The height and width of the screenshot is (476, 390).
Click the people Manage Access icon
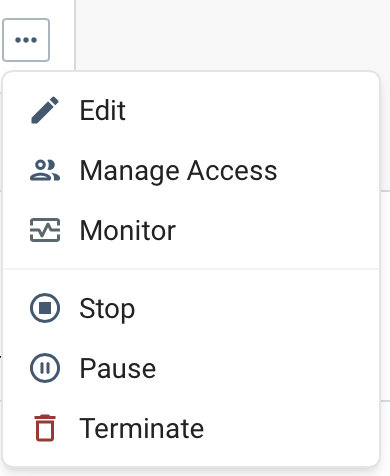click(45, 170)
